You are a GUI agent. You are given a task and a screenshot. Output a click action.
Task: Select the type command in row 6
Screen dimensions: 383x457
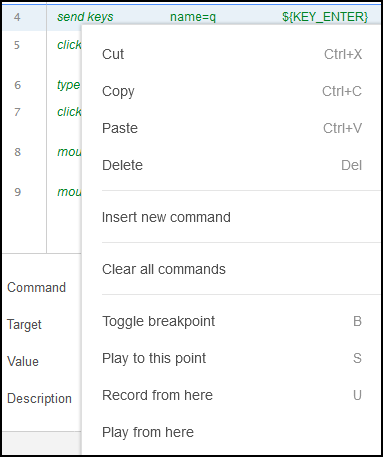(69, 85)
